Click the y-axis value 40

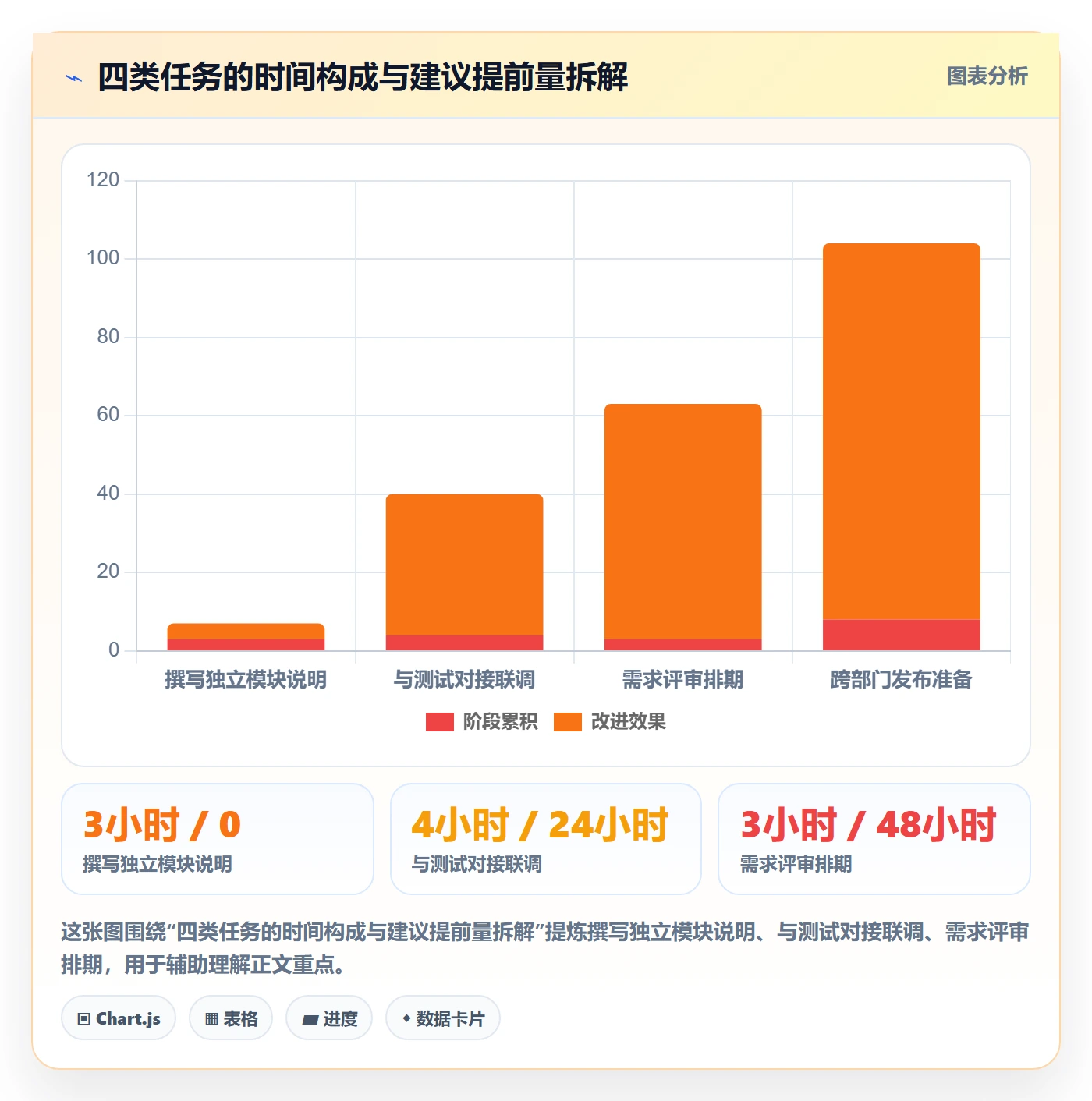[x=108, y=494]
